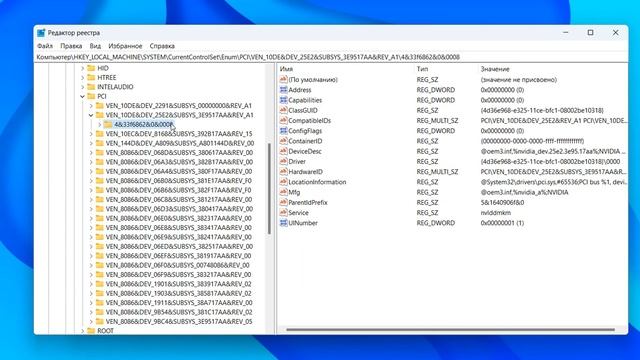
Task: Click the @oem3.inf,%nvidia_a%;NVIDIA Mfg value
Action: [x=524, y=192]
